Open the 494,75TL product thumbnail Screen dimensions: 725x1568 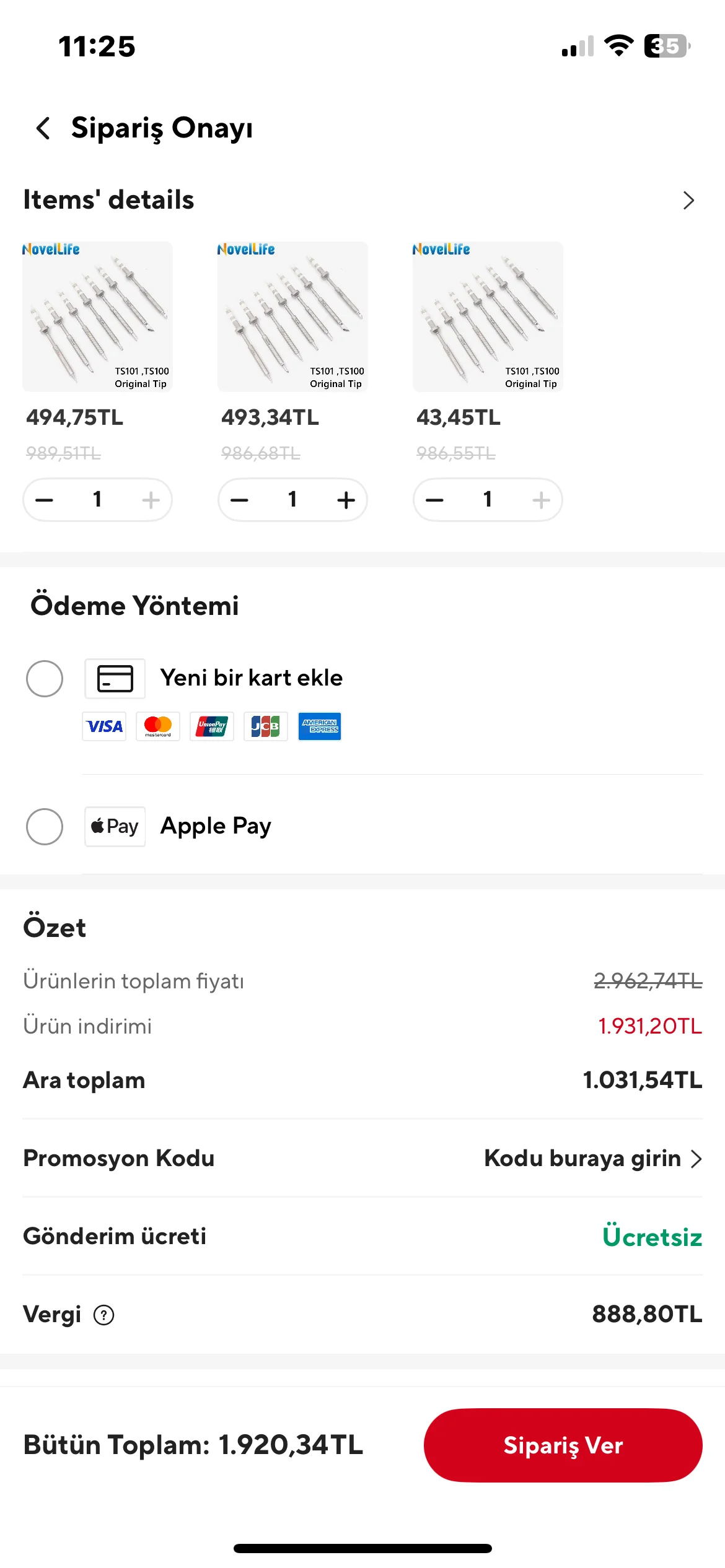(x=97, y=316)
